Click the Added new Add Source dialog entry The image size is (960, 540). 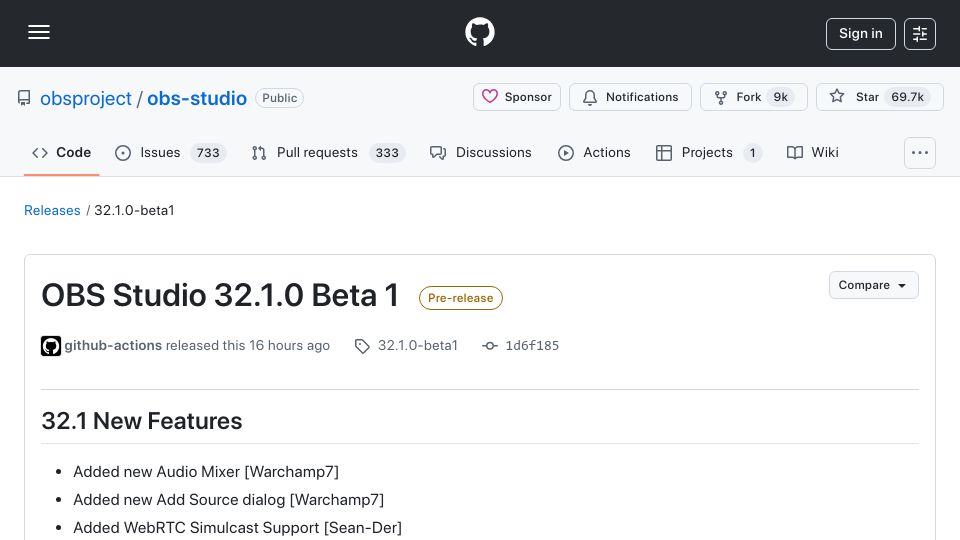click(228, 500)
